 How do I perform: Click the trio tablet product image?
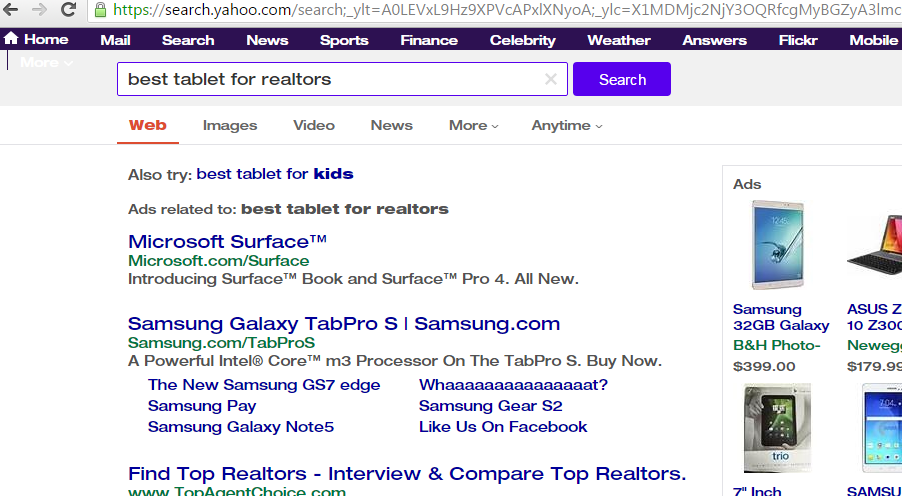coord(777,428)
